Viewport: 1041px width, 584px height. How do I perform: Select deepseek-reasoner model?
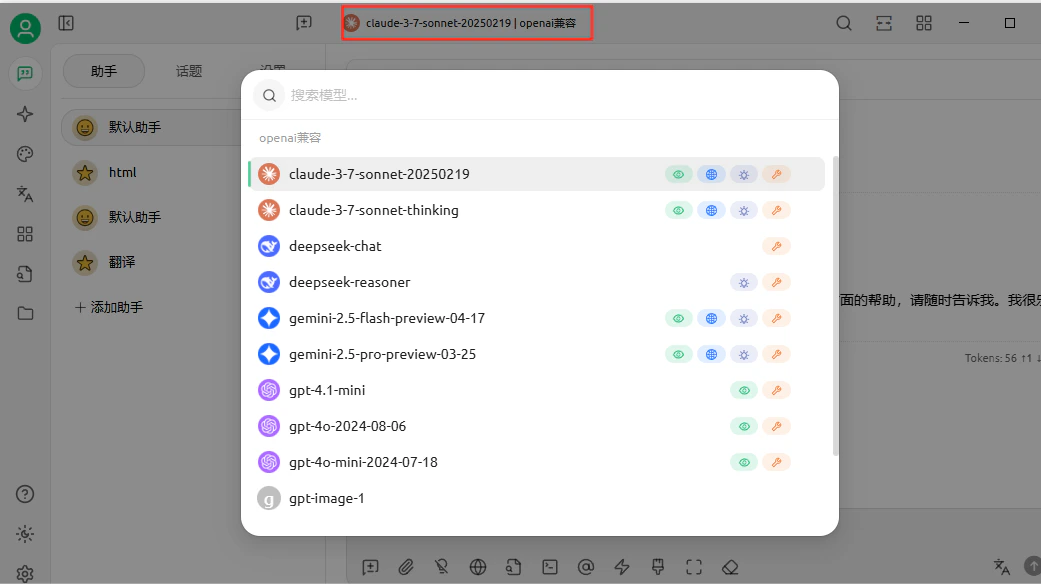536,282
